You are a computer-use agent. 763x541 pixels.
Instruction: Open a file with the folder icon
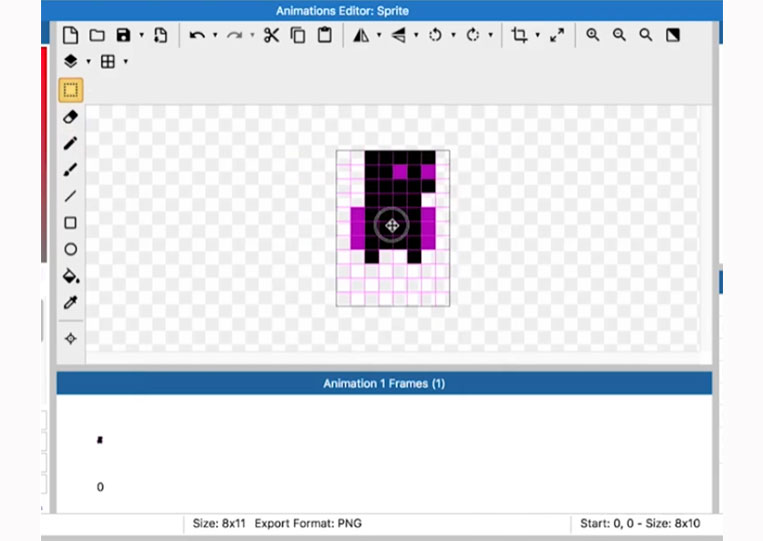point(97,35)
